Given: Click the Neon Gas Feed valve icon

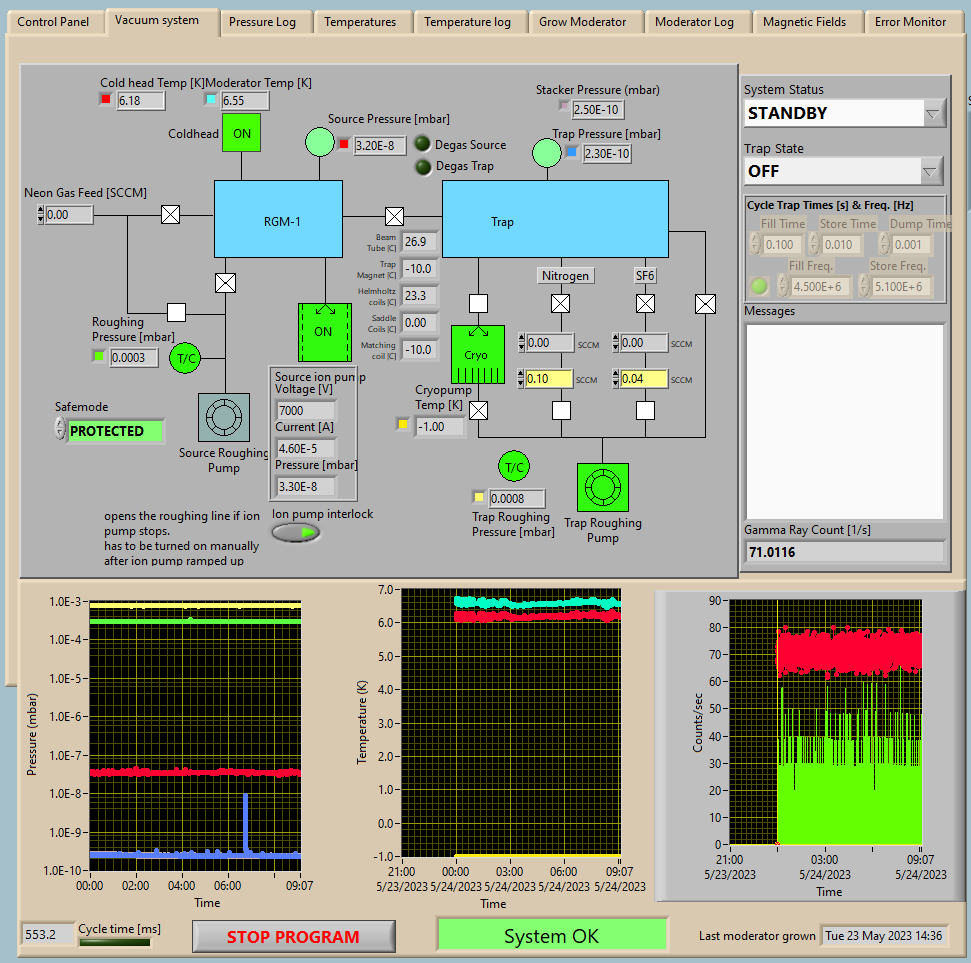Looking at the screenshot, I should [171, 214].
